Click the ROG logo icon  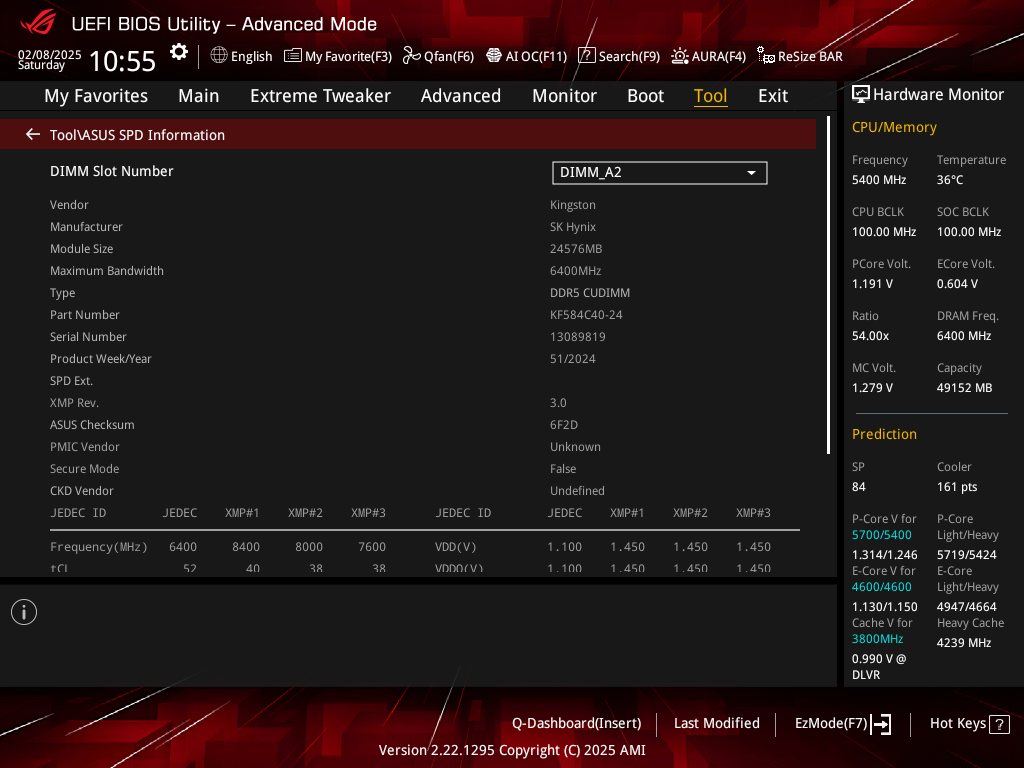(38, 22)
